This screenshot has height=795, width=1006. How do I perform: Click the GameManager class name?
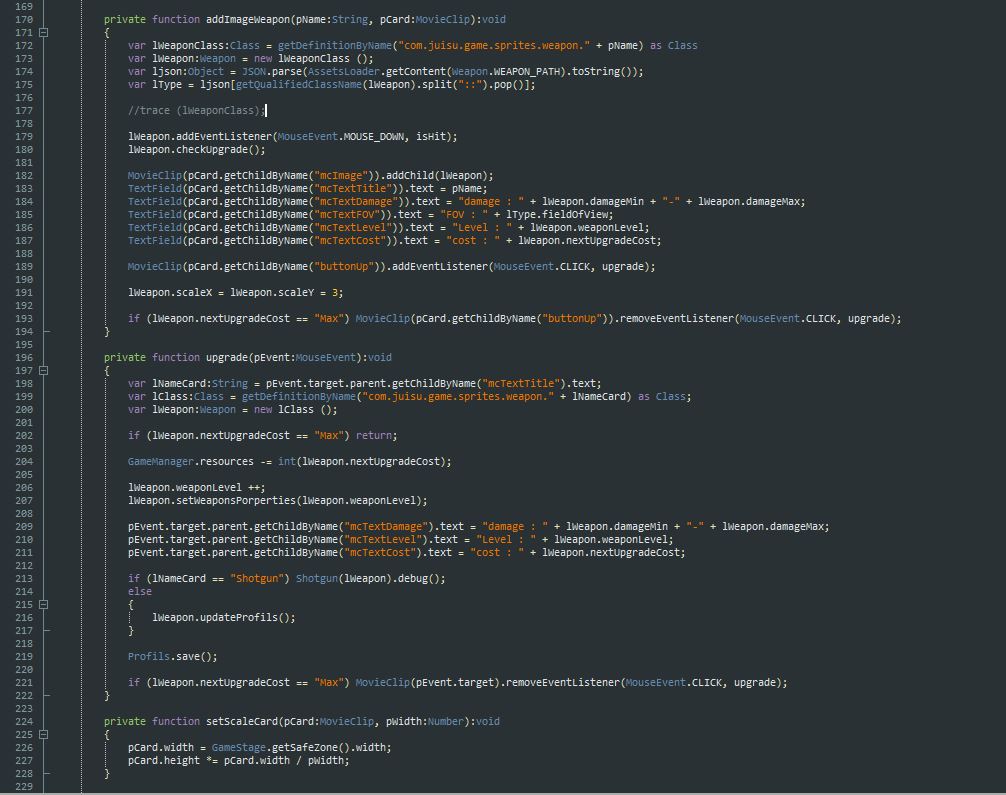click(x=160, y=462)
